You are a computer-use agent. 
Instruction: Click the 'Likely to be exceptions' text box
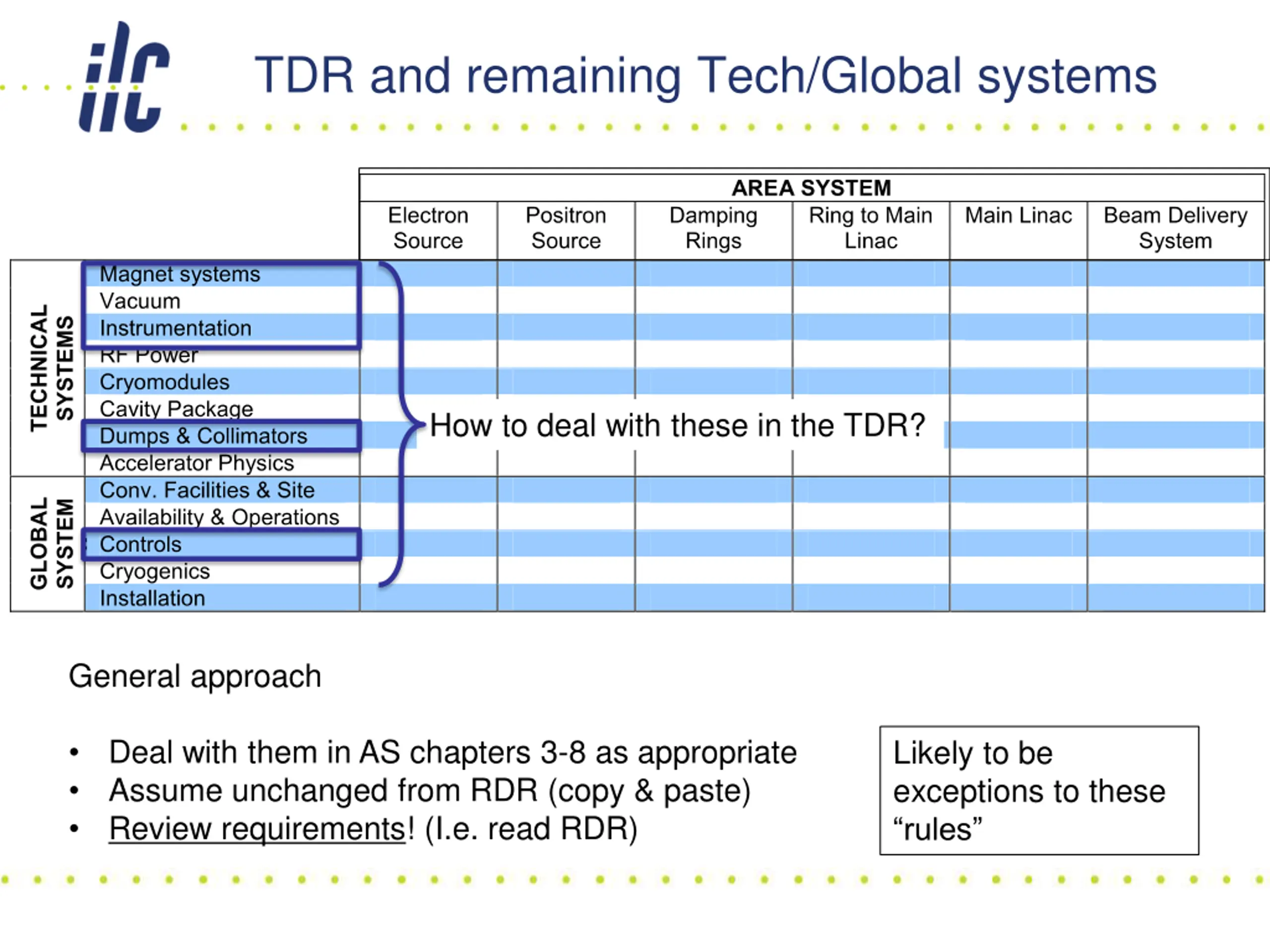click(1039, 791)
